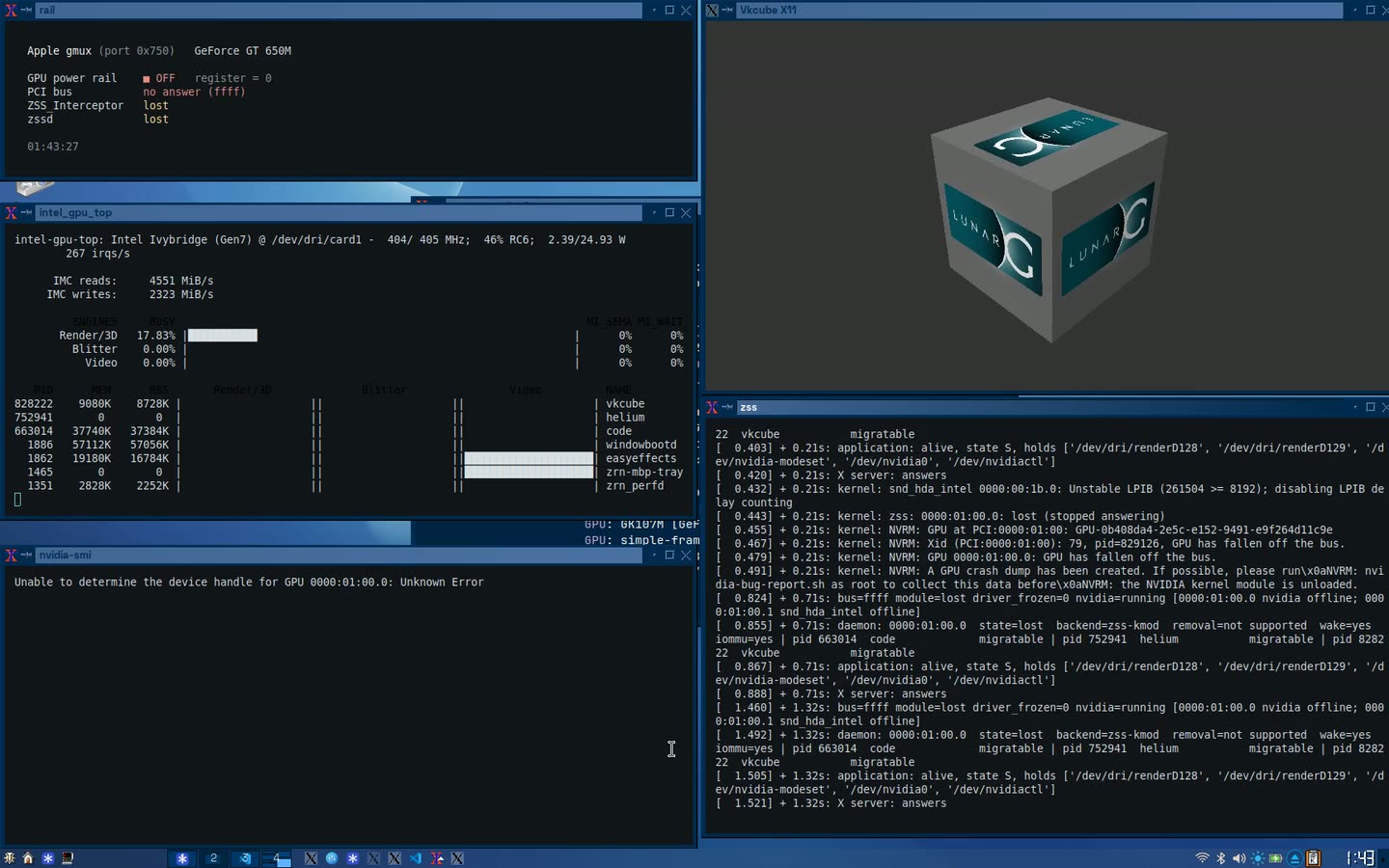Select the first desktop in the pager
The image size is (1389, 868).
coord(181,858)
